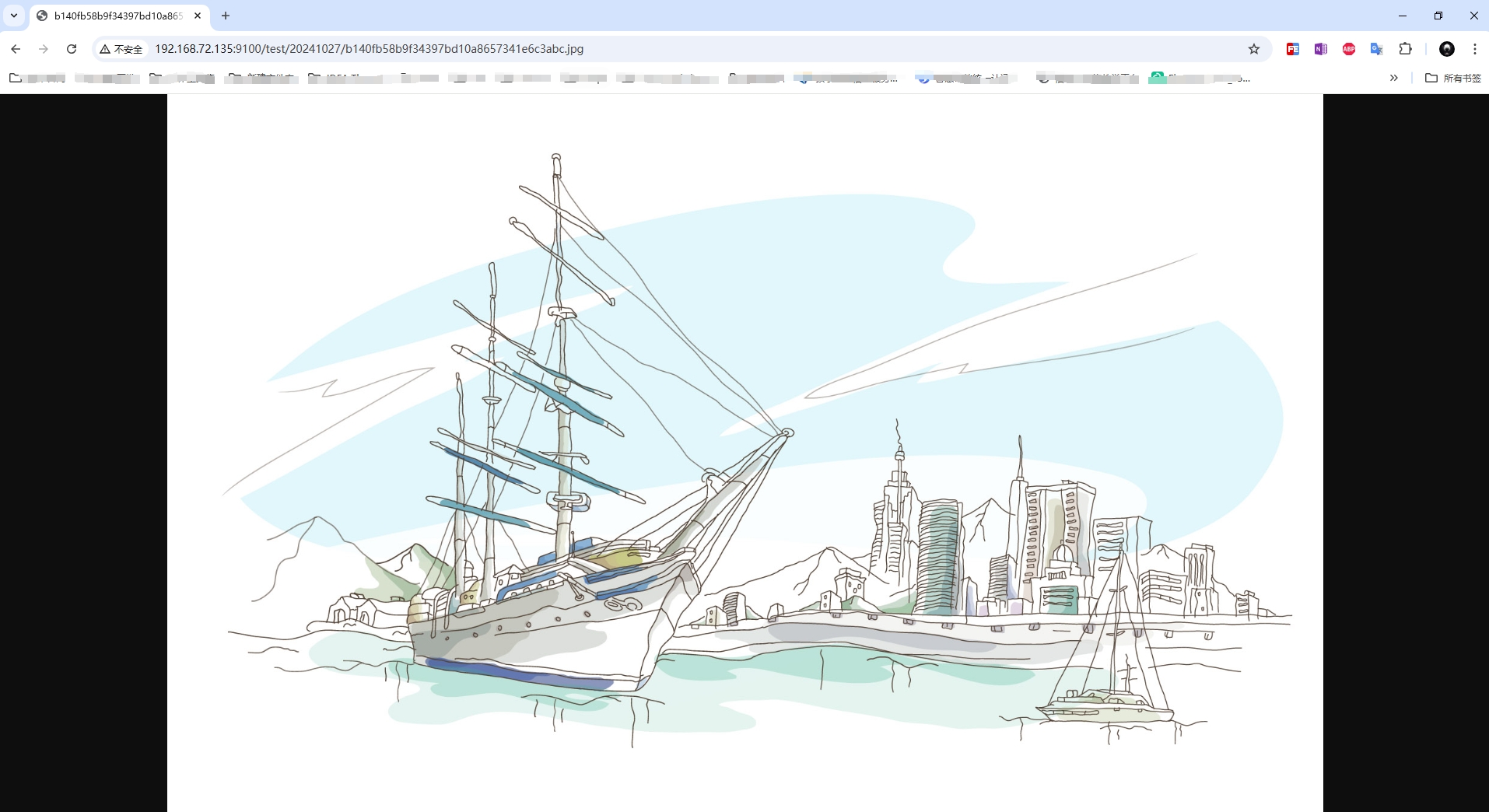Minimize the Chrome window

pos(1403,16)
